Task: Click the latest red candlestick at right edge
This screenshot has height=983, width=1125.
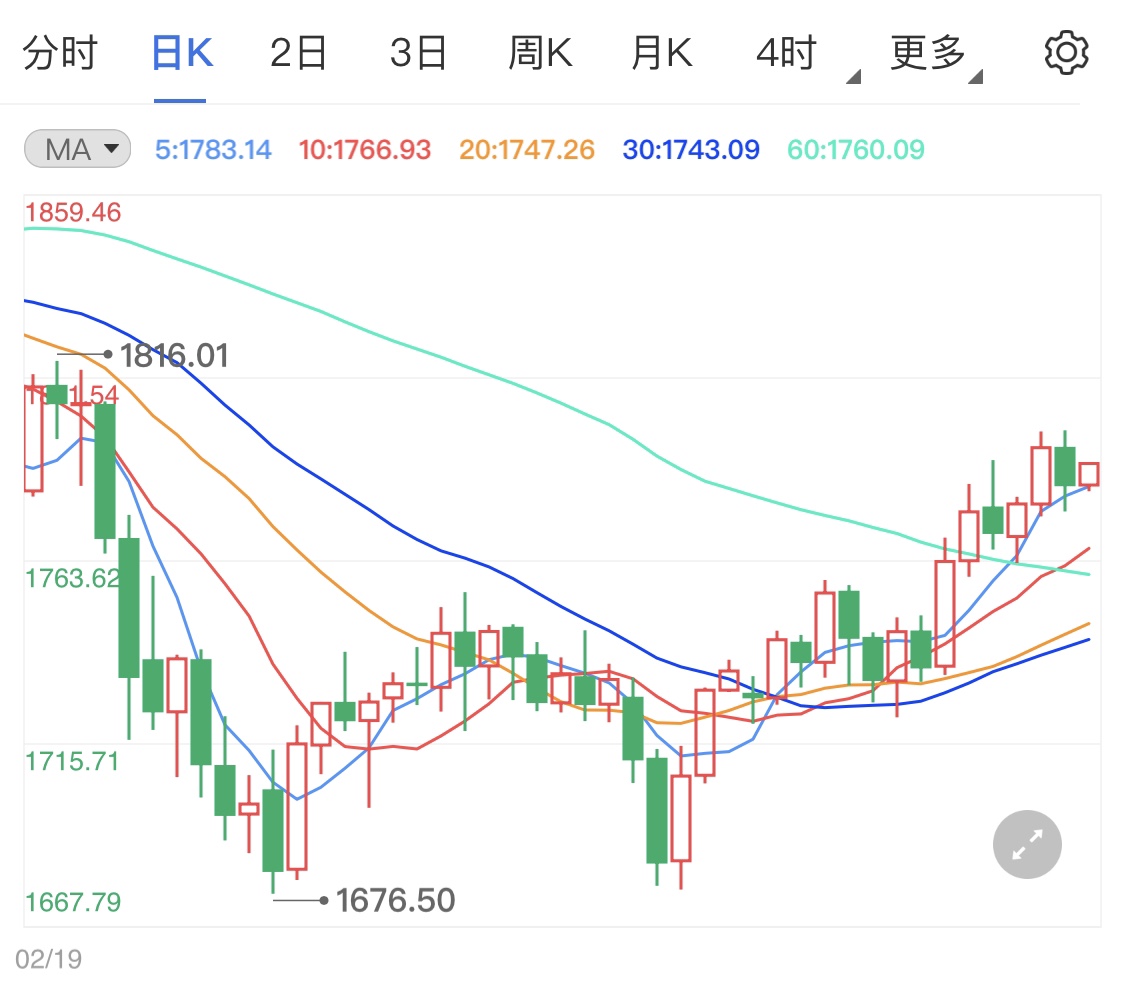Action: coord(1089,474)
